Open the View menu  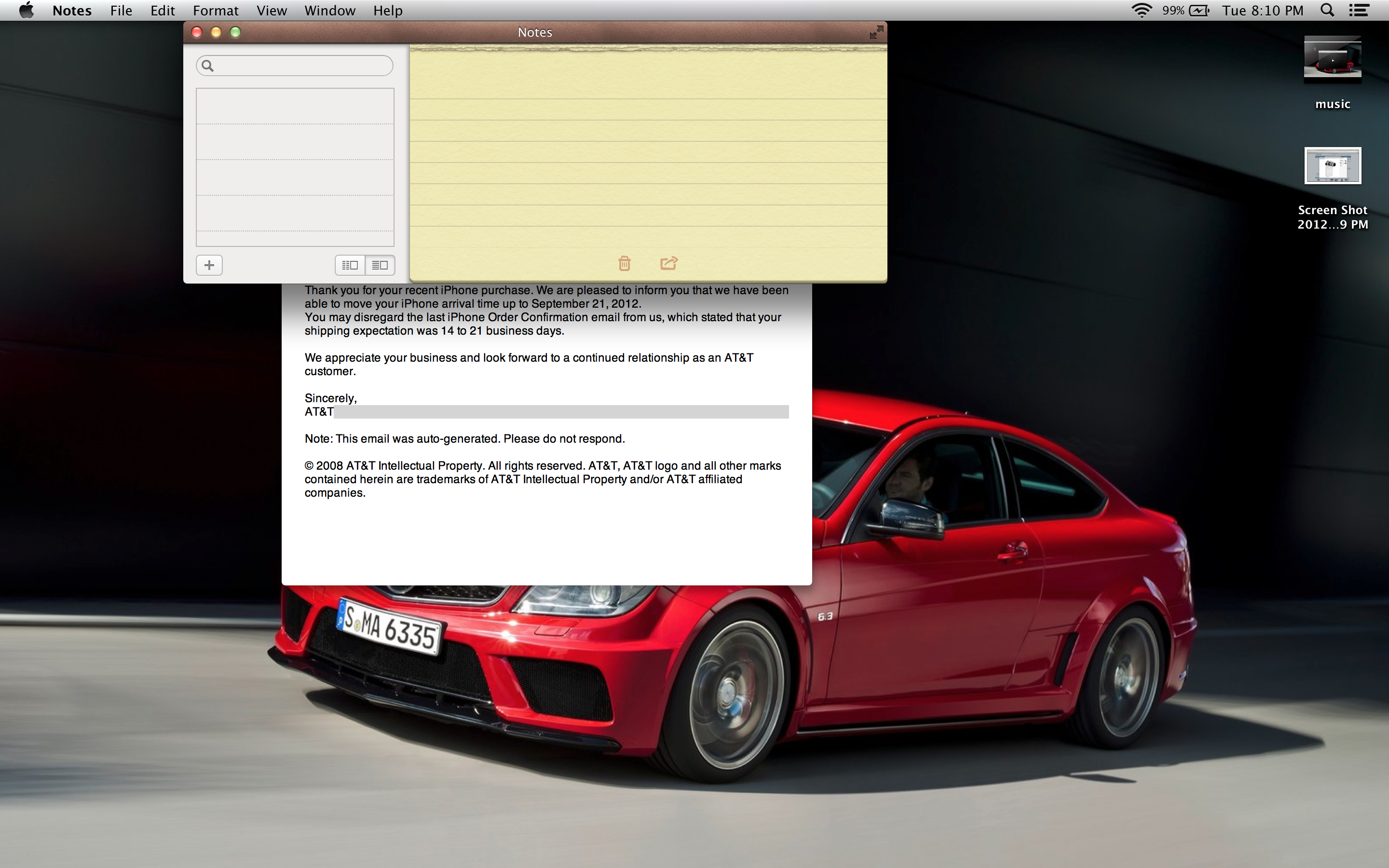(x=272, y=10)
